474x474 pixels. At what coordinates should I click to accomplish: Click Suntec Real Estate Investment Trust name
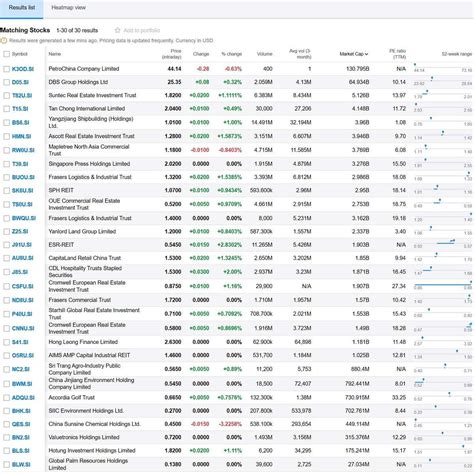(x=92, y=95)
